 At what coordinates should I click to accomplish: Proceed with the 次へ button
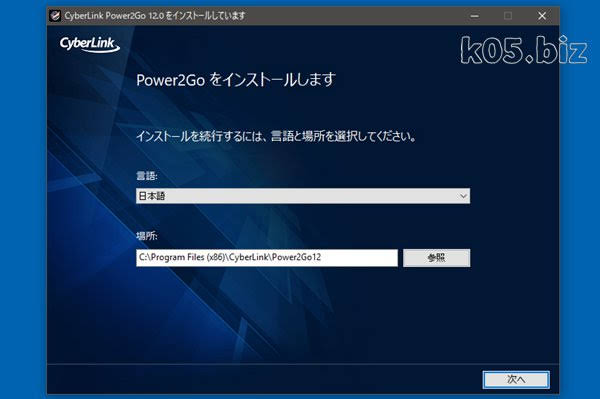click(x=516, y=379)
